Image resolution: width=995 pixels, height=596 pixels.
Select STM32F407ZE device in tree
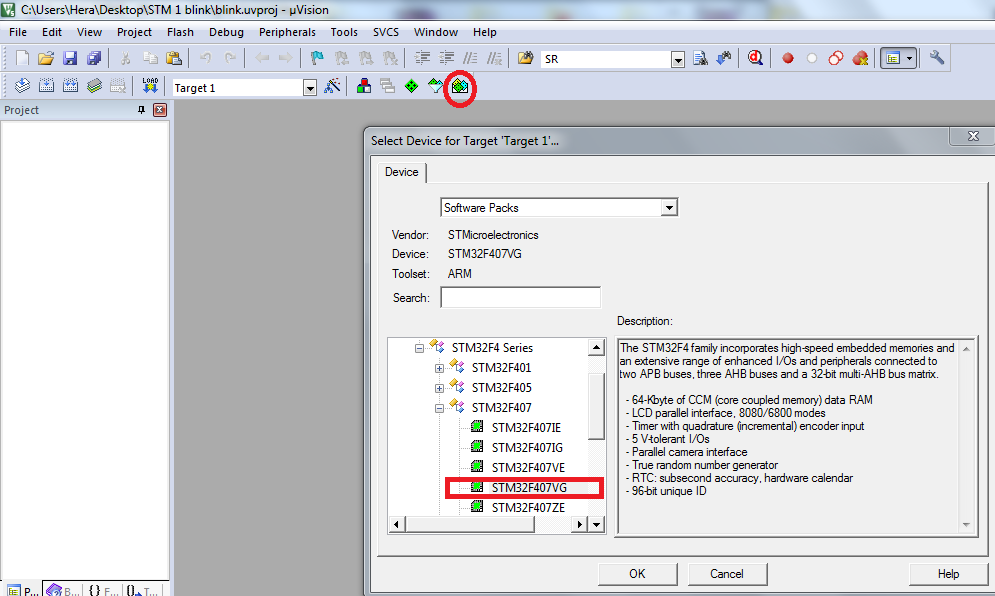click(x=528, y=507)
